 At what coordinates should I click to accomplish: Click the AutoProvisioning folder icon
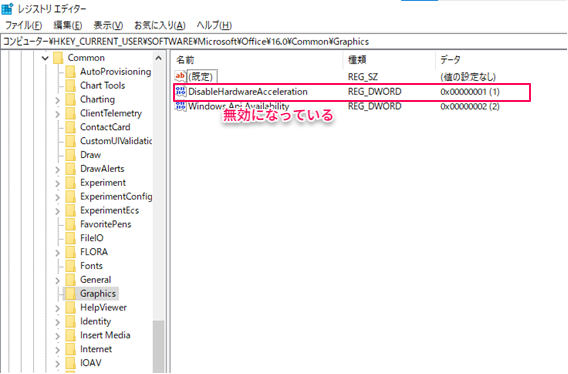coord(71,71)
